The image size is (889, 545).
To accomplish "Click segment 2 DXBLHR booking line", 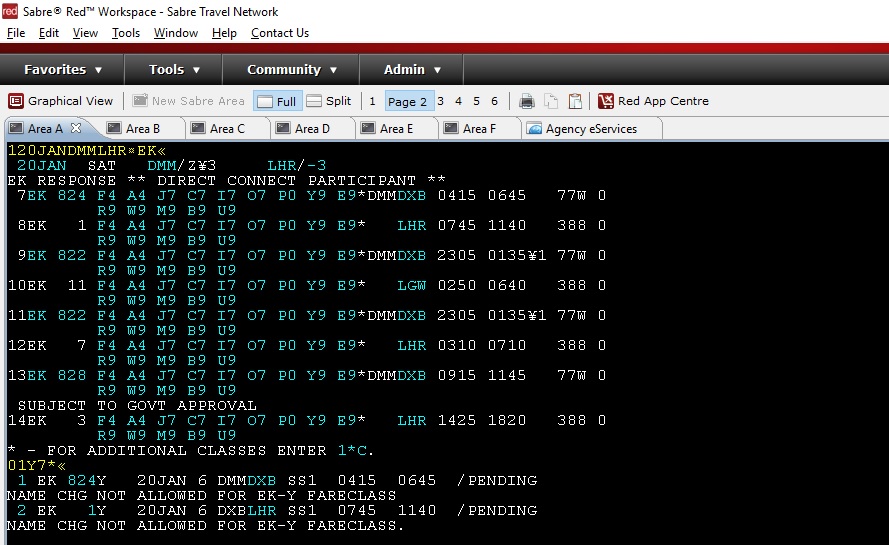I will 277,511.
